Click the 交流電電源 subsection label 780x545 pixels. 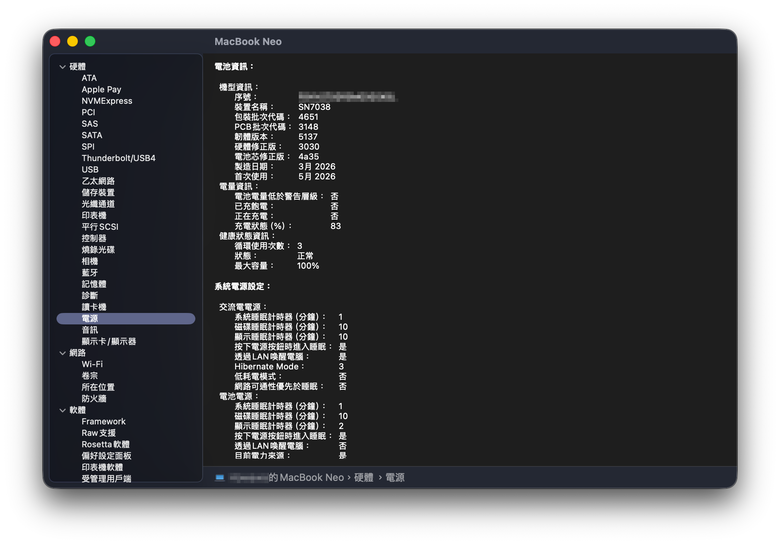coord(243,307)
